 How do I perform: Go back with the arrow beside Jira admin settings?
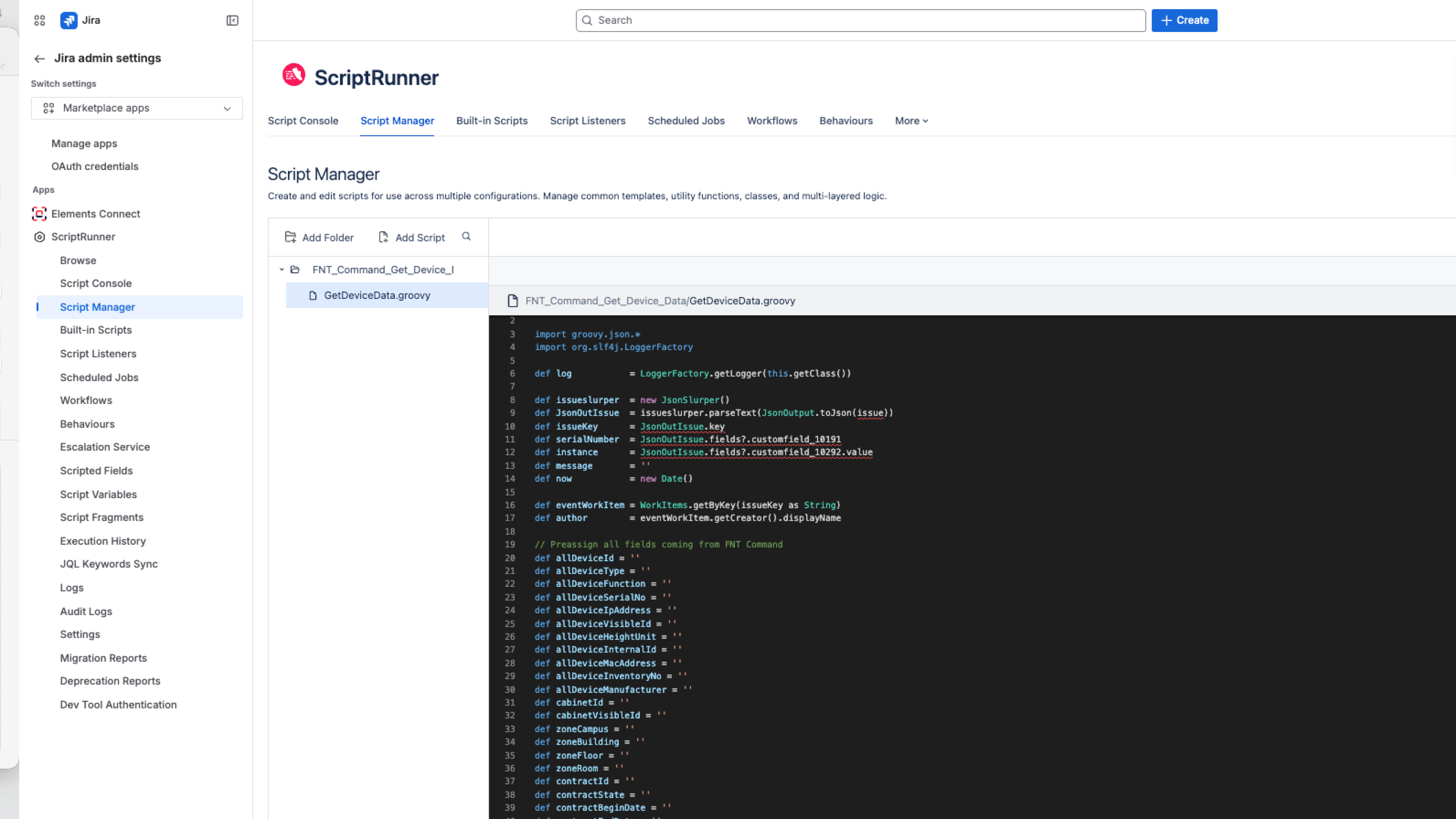(39, 58)
